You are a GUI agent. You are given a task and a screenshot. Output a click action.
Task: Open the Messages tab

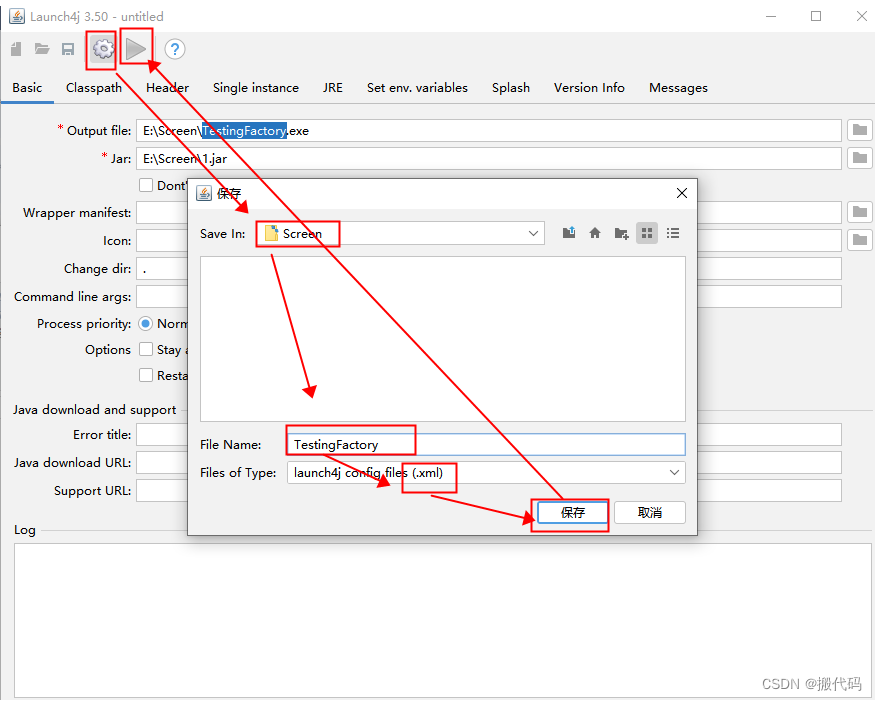point(678,88)
